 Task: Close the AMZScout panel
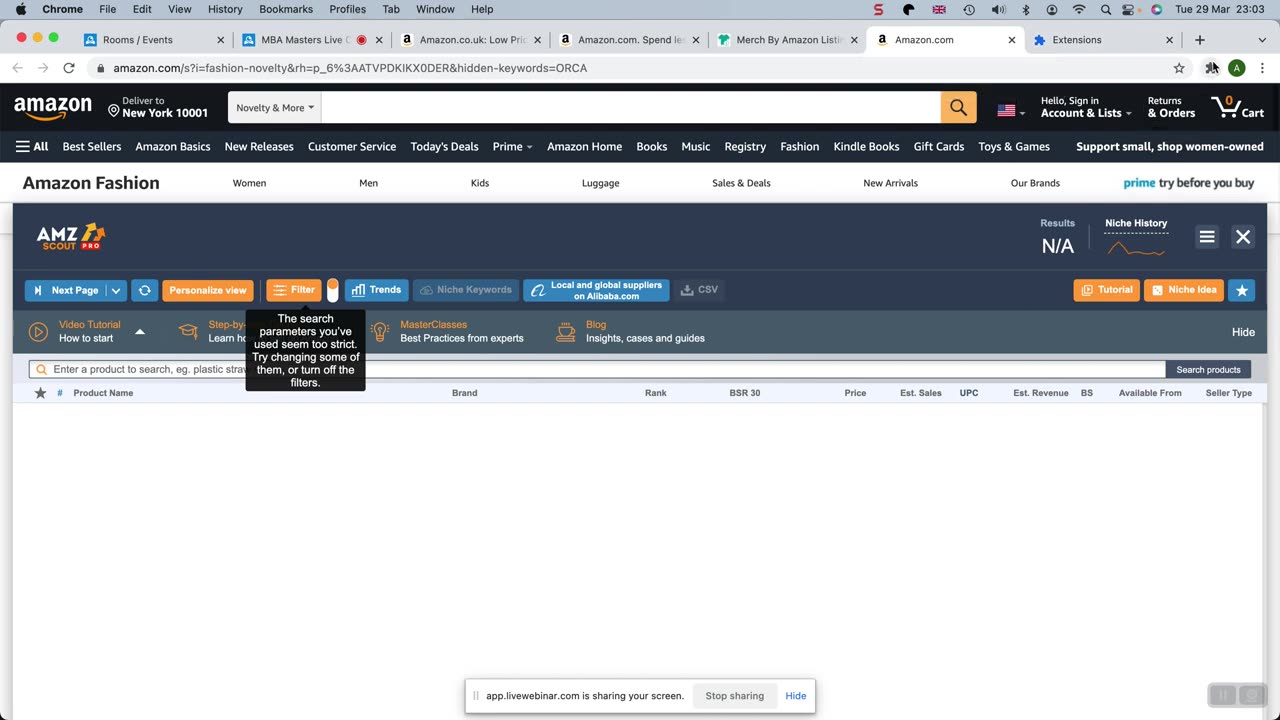(1243, 237)
